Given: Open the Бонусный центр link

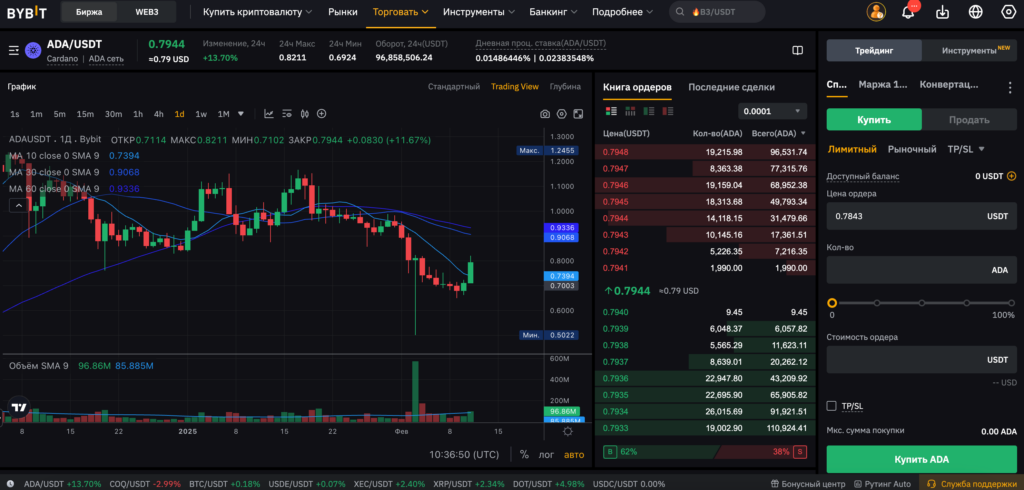Looking at the screenshot, I should [808, 484].
